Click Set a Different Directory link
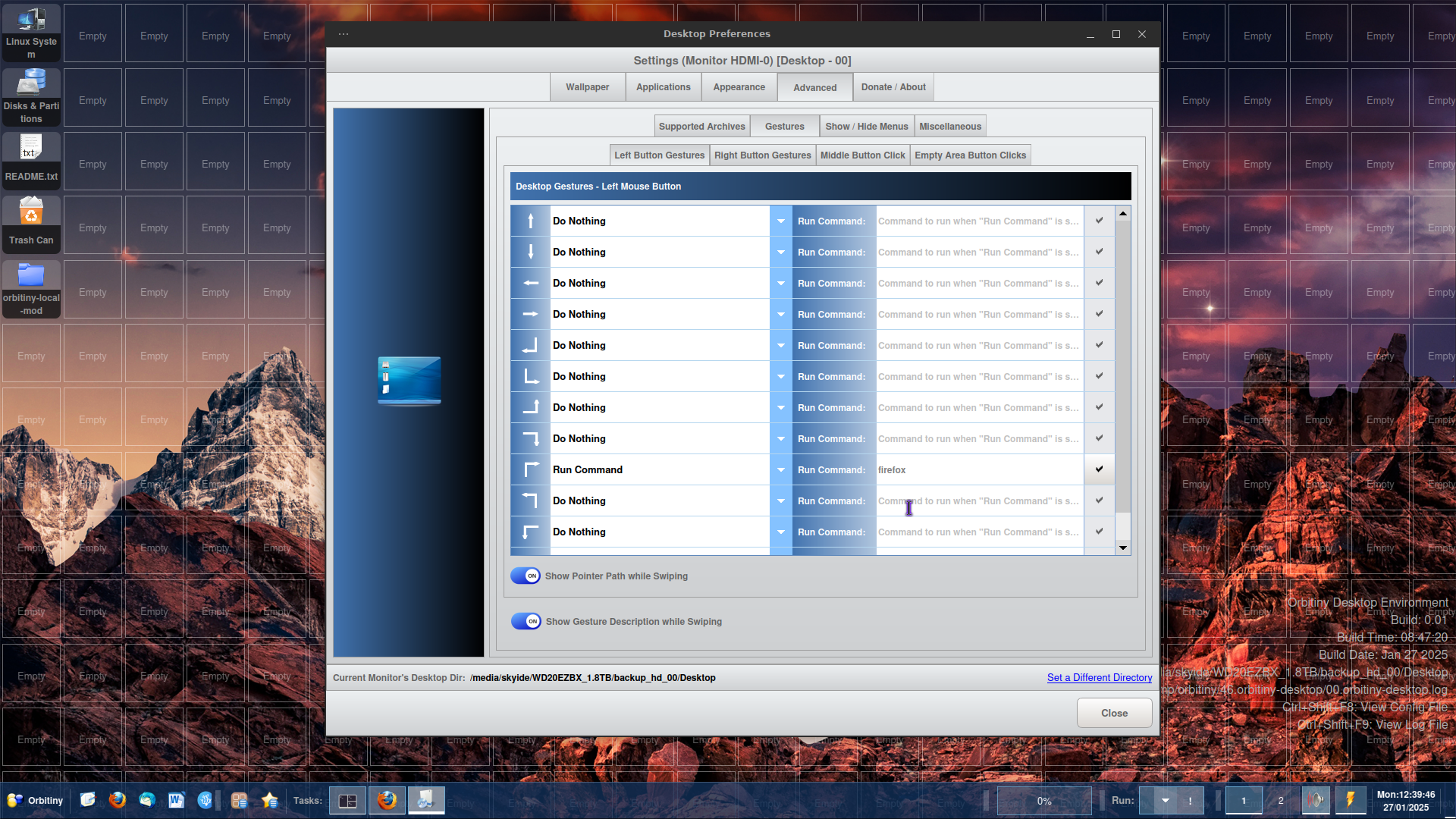 point(1099,677)
